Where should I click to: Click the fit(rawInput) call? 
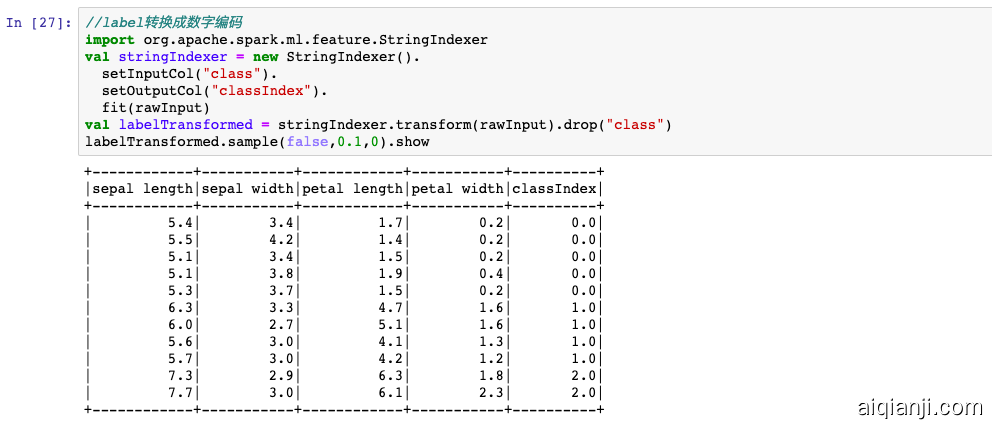pos(155,108)
